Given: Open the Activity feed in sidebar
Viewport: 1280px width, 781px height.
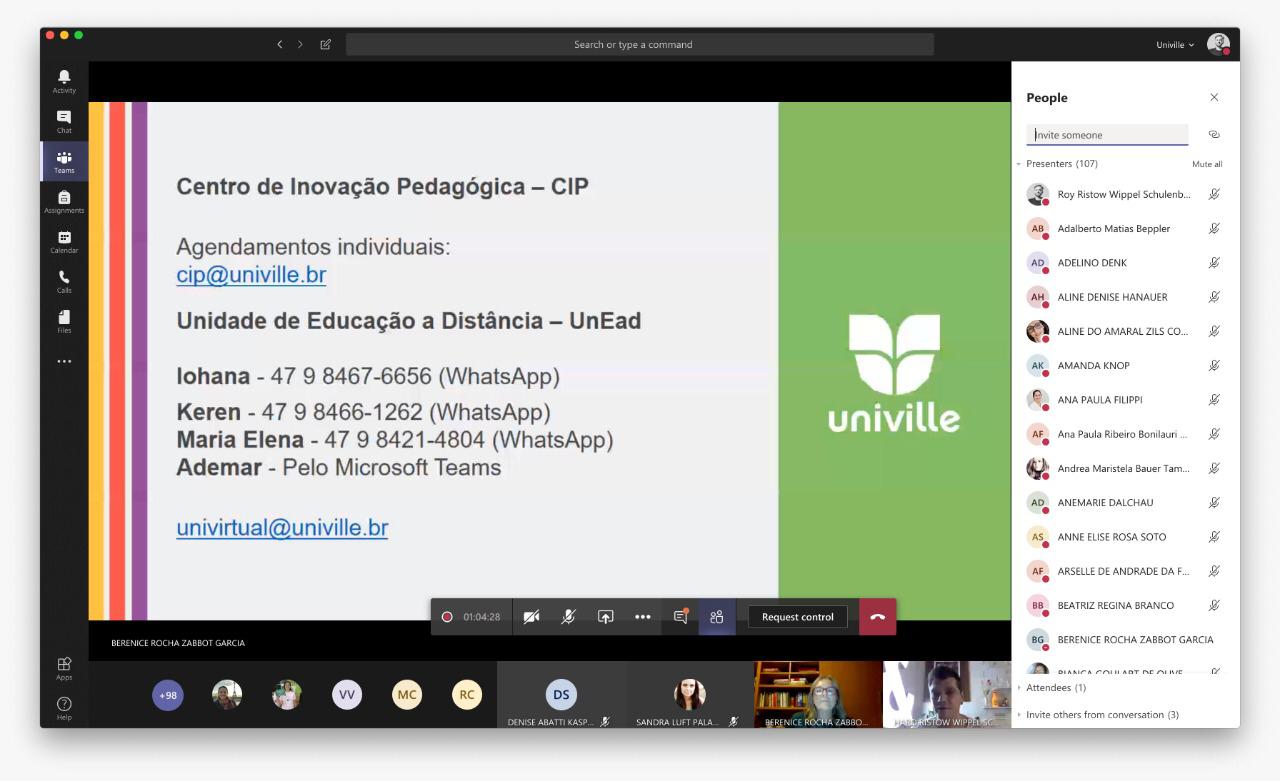Looking at the screenshot, I should click(x=64, y=81).
